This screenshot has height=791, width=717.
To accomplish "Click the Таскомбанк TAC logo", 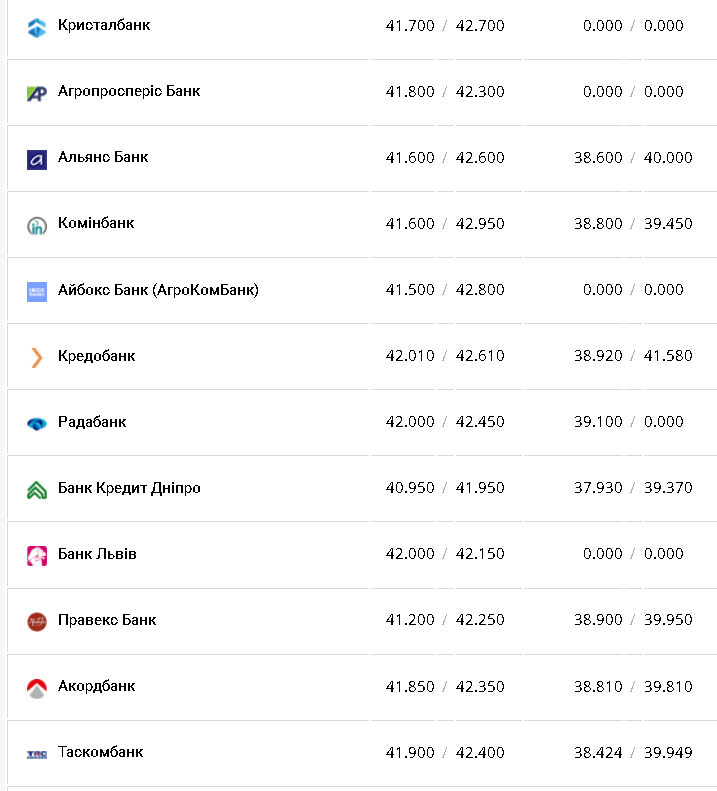I will 37,753.
